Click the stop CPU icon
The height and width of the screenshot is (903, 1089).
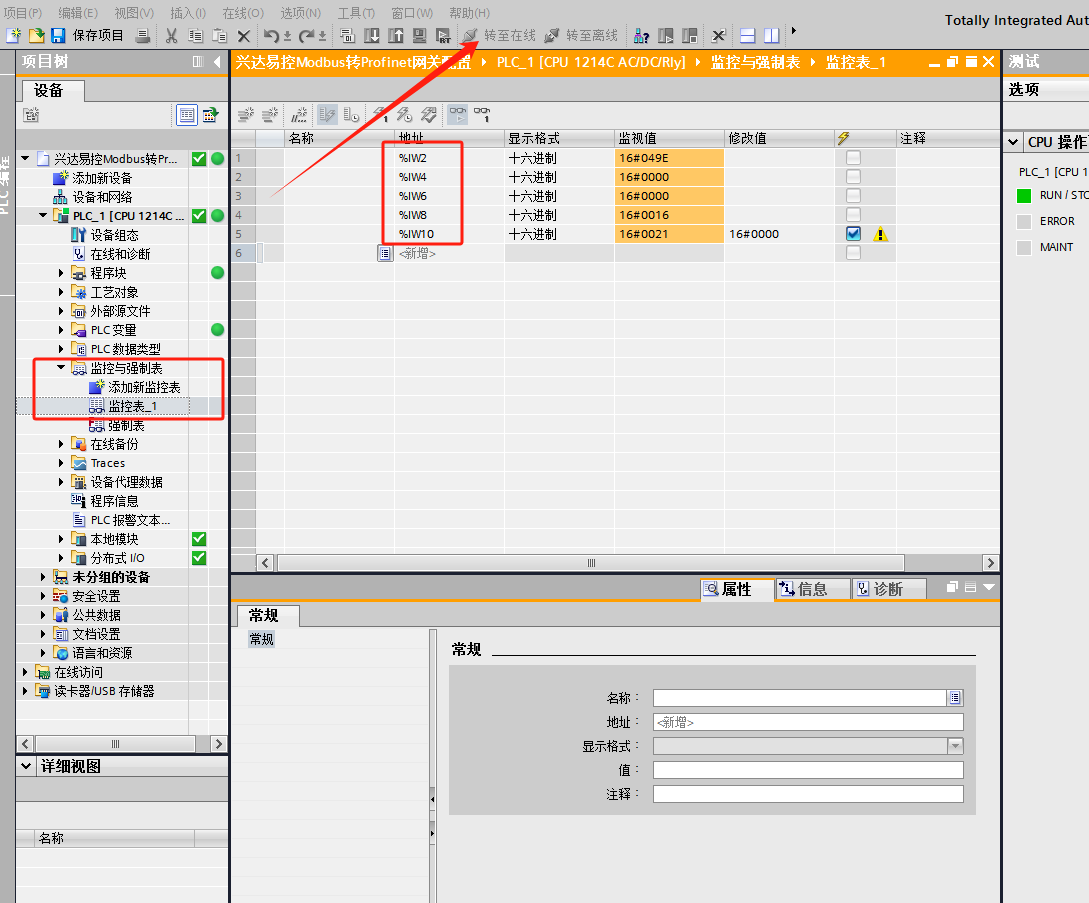click(689, 35)
